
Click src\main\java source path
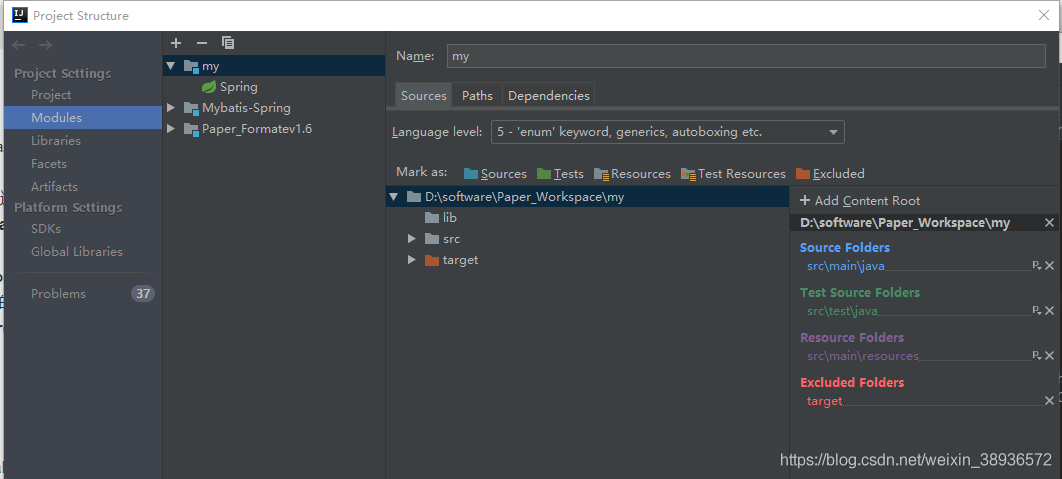tap(846, 266)
